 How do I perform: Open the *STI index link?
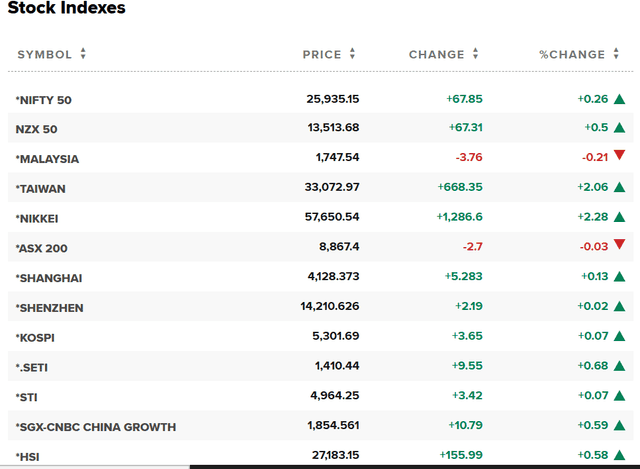[27, 397]
